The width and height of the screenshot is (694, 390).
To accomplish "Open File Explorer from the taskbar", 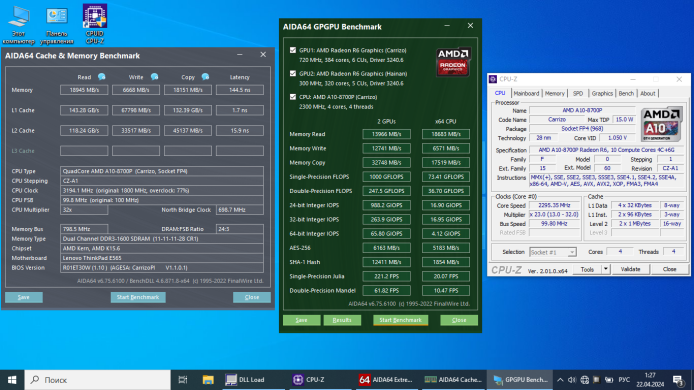I will [208, 380].
